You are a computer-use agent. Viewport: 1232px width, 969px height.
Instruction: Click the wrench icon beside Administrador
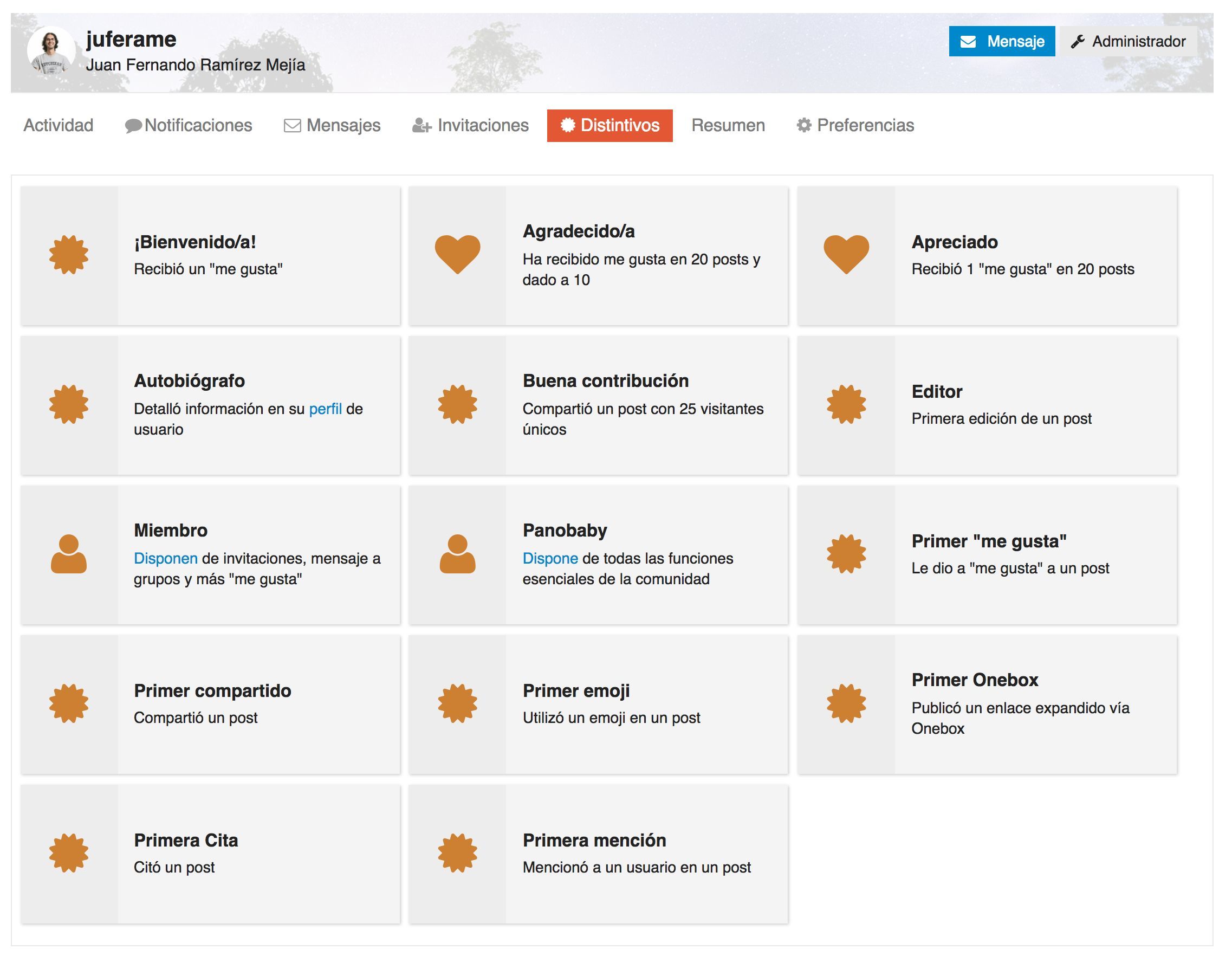(1078, 41)
